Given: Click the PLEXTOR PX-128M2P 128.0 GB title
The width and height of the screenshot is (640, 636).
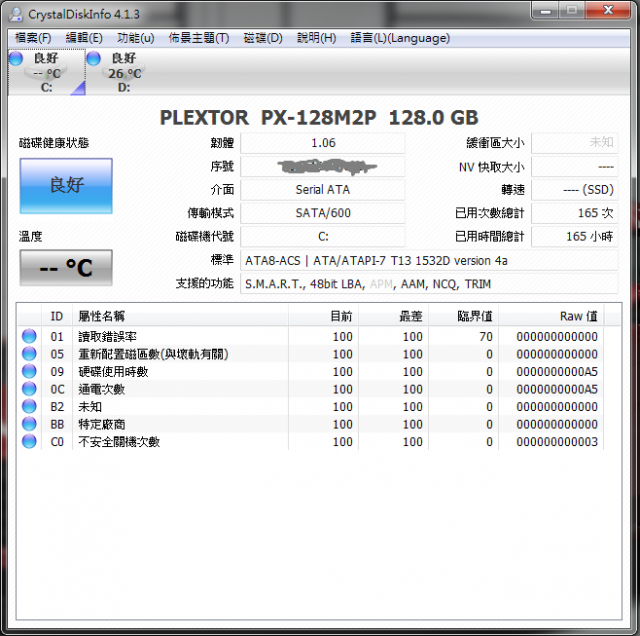Looking at the screenshot, I should pos(319,118).
